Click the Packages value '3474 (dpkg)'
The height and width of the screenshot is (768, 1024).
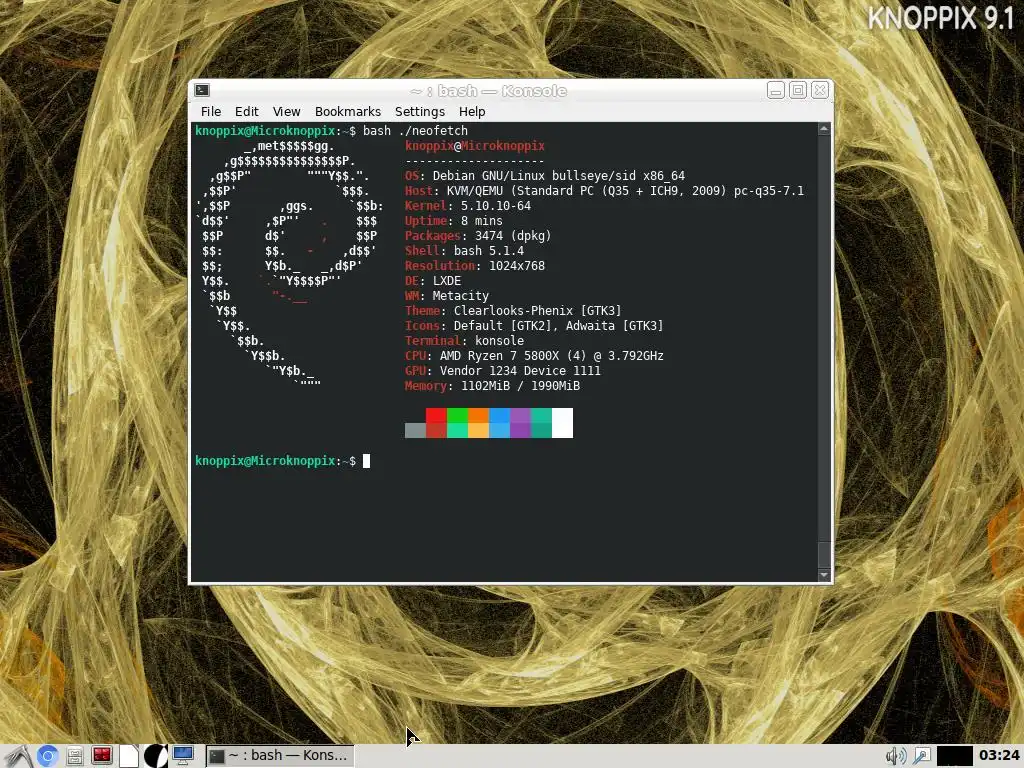(x=513, y=236)
